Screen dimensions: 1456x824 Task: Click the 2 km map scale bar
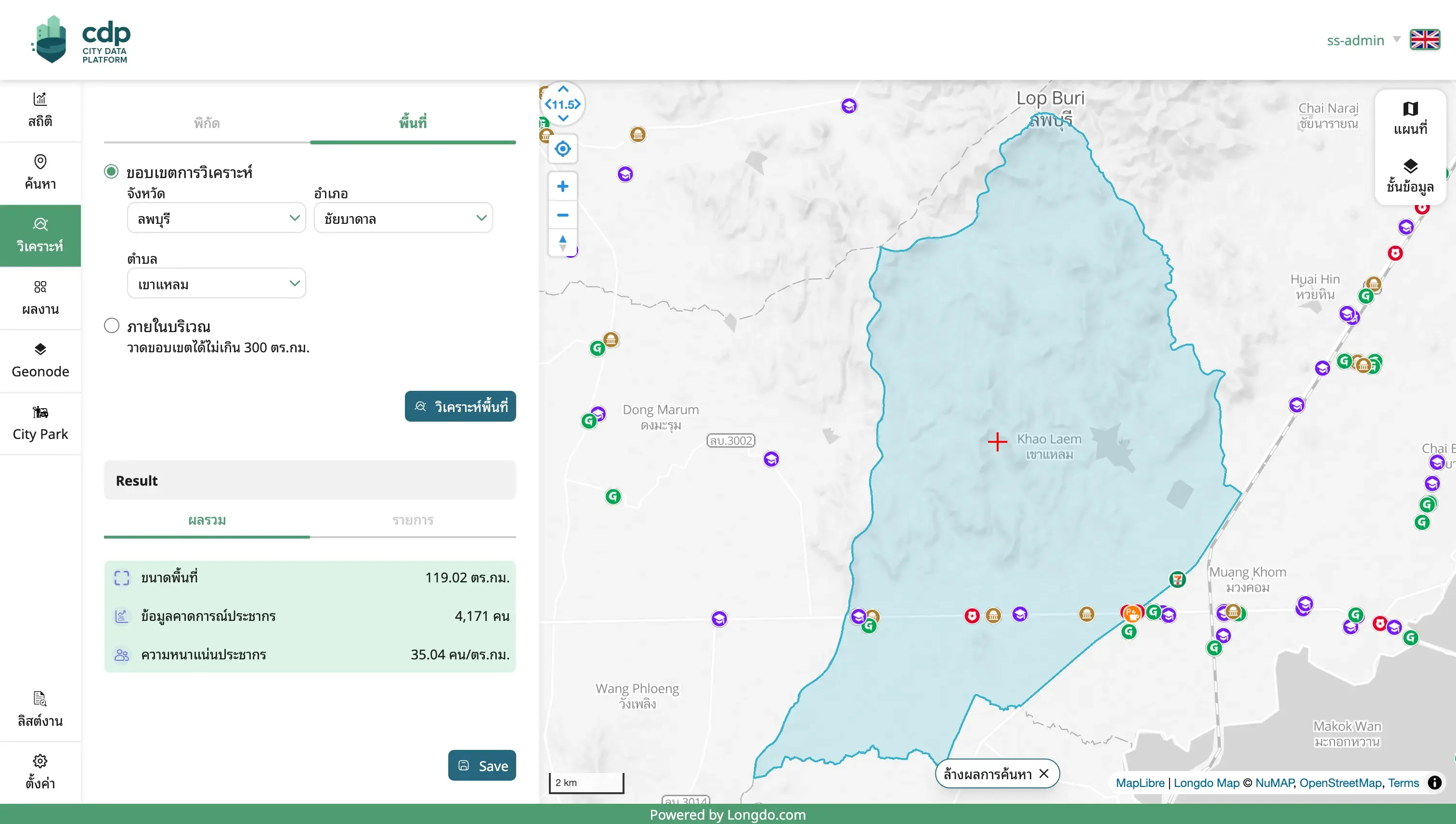coord(586,783)
